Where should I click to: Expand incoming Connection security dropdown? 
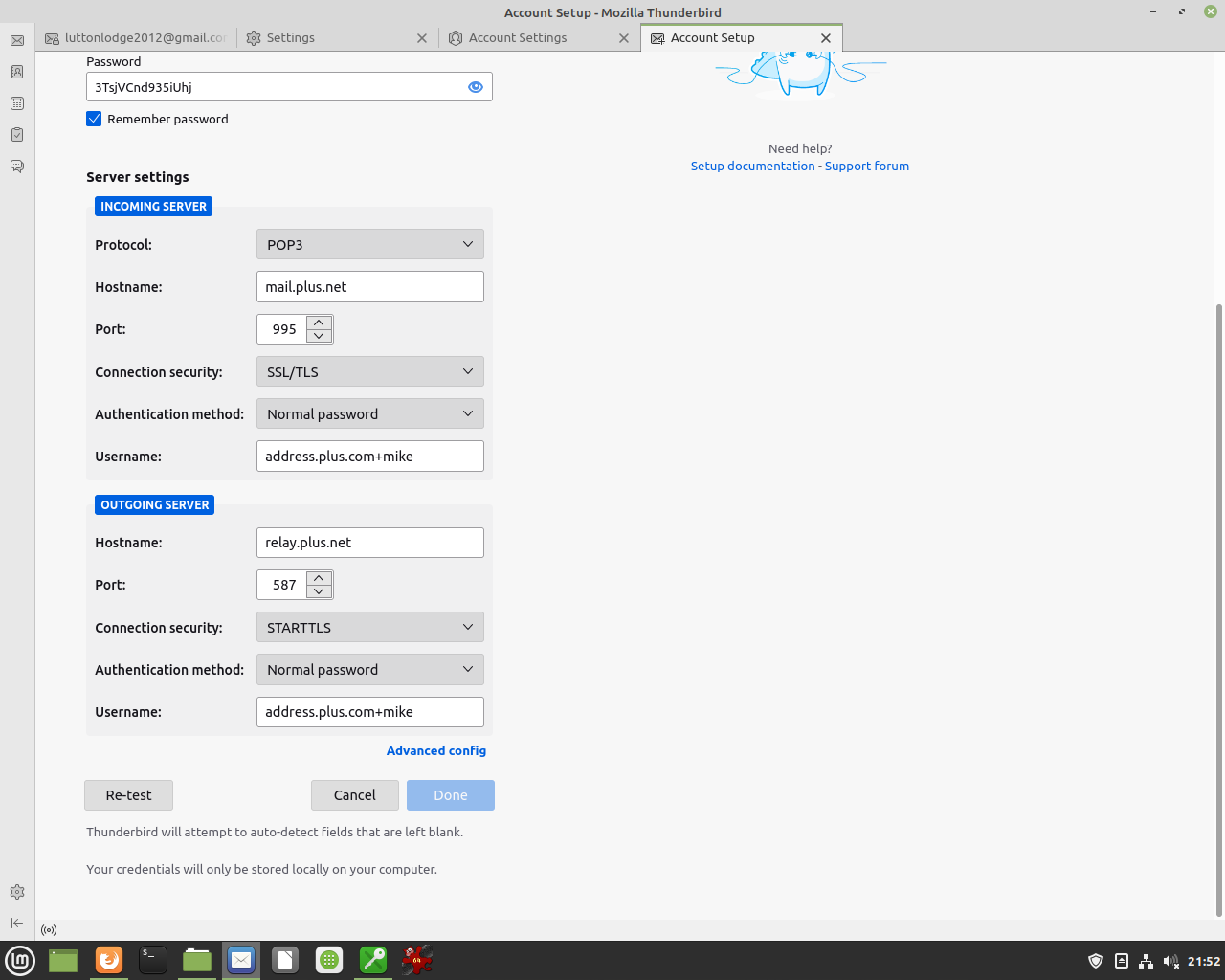(x=369, y=372)
